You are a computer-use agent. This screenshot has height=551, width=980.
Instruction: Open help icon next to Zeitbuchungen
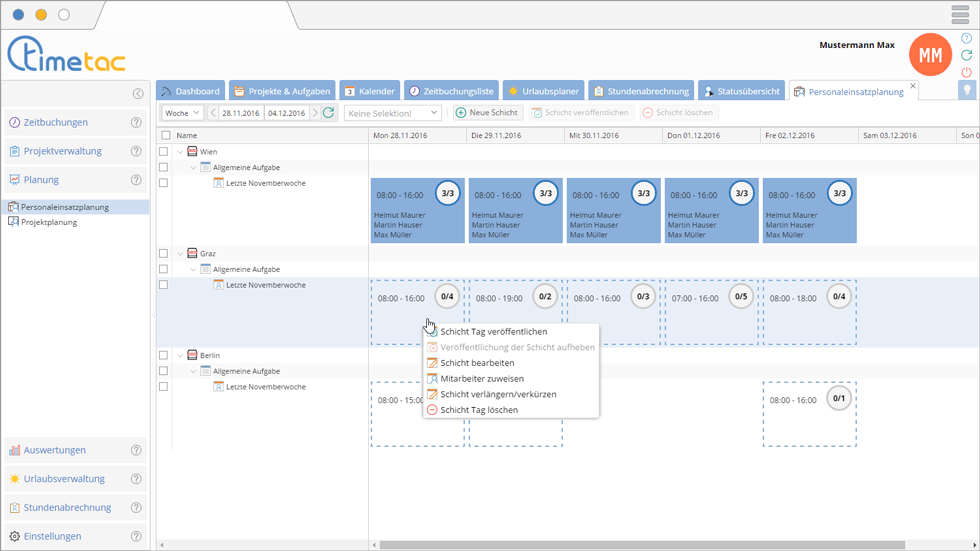click(136, 123)
